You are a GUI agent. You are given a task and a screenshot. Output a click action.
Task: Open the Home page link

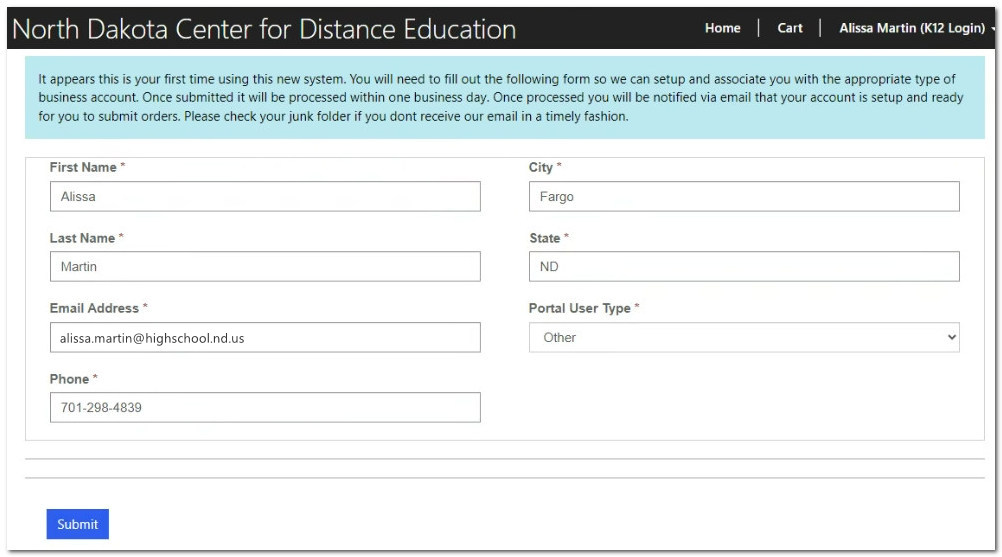coord(722,28)
